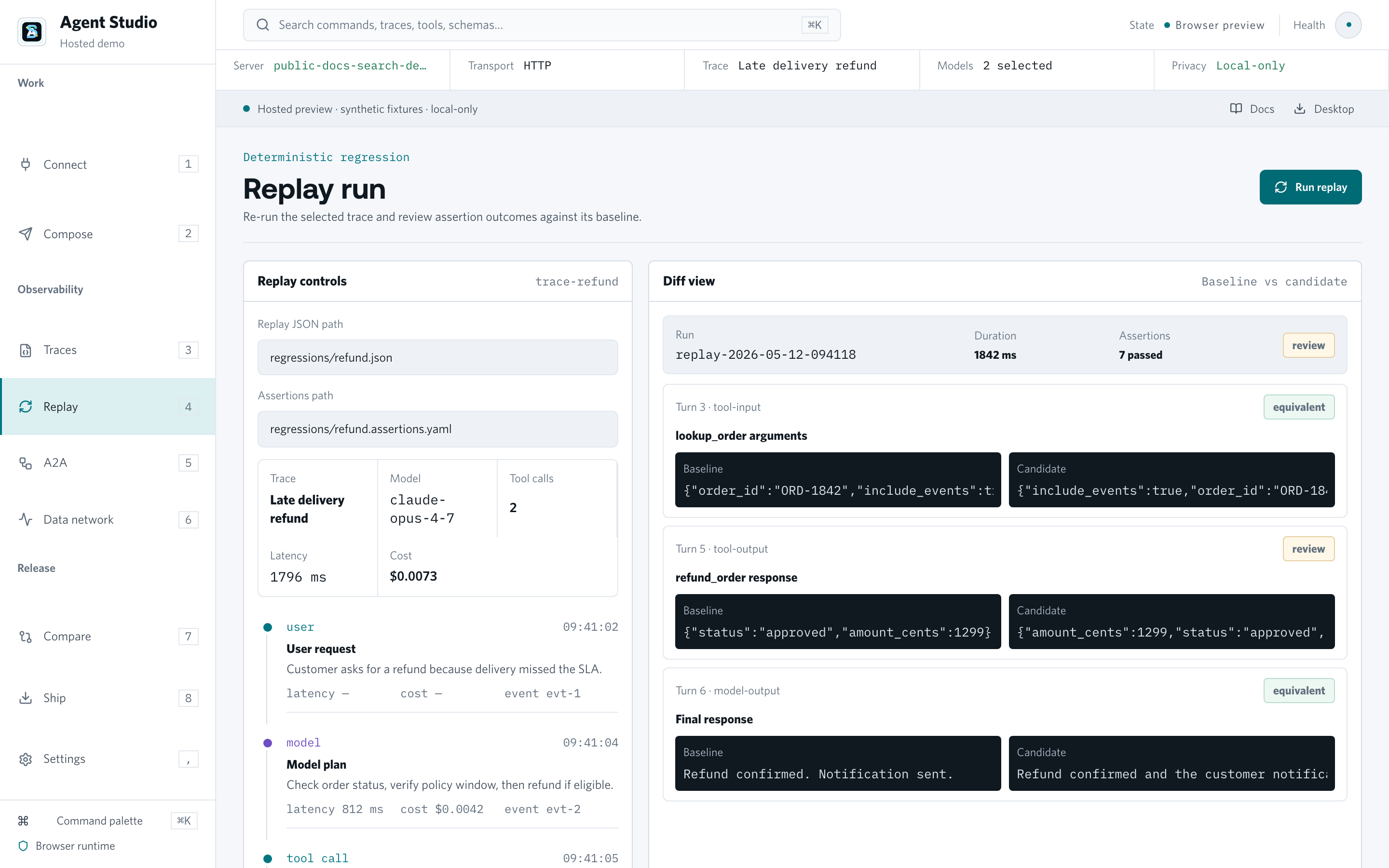Click the Replay JSON path field
Image resolution: width=1389 pixels, height=868 pixels.
point(437,357)
